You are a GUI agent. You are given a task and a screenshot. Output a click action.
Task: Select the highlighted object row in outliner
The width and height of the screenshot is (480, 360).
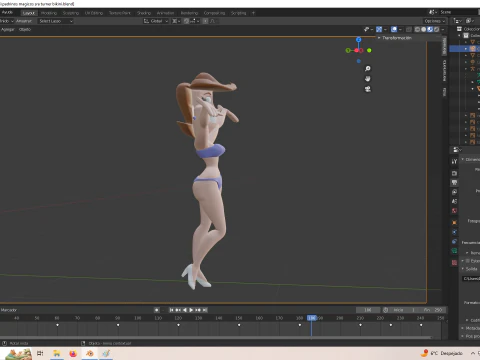[x=465, y=49]
